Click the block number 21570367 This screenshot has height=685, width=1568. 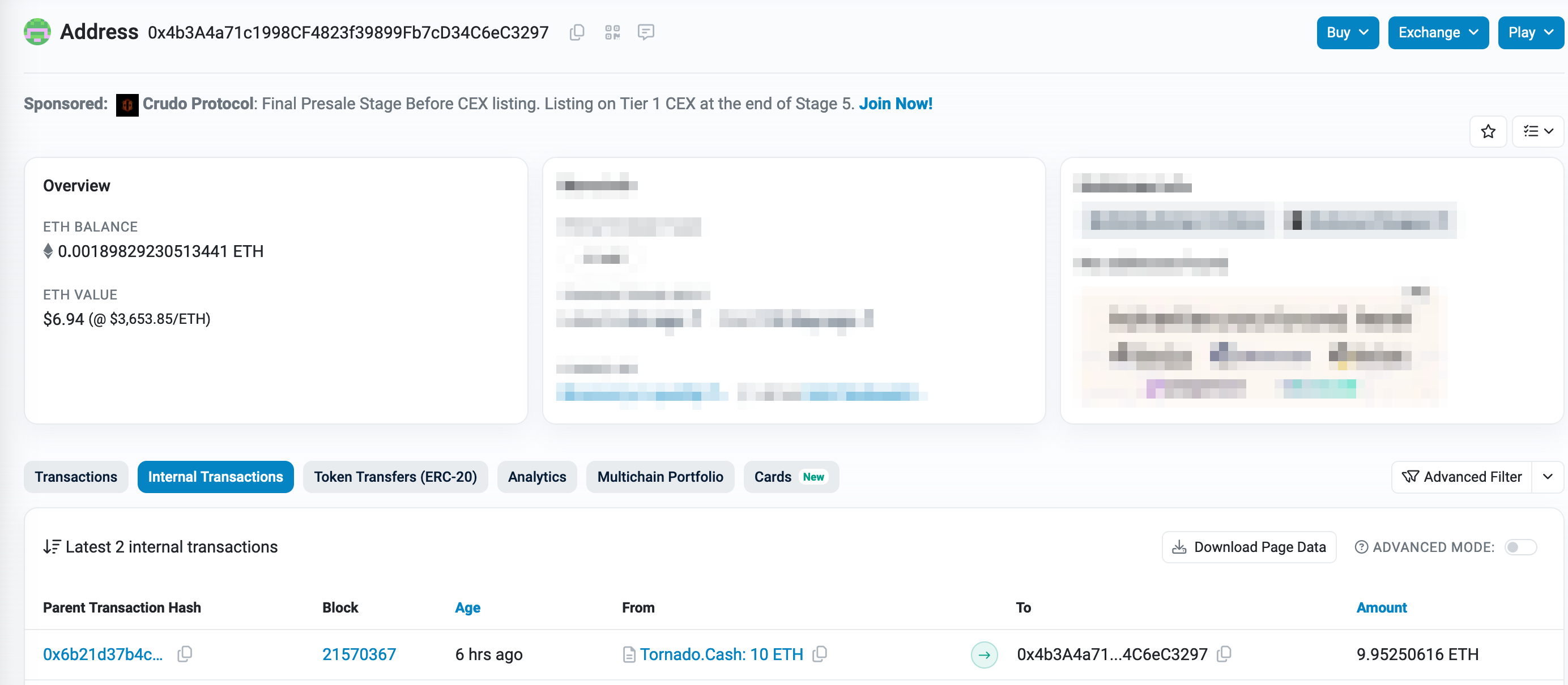point(358,654)
